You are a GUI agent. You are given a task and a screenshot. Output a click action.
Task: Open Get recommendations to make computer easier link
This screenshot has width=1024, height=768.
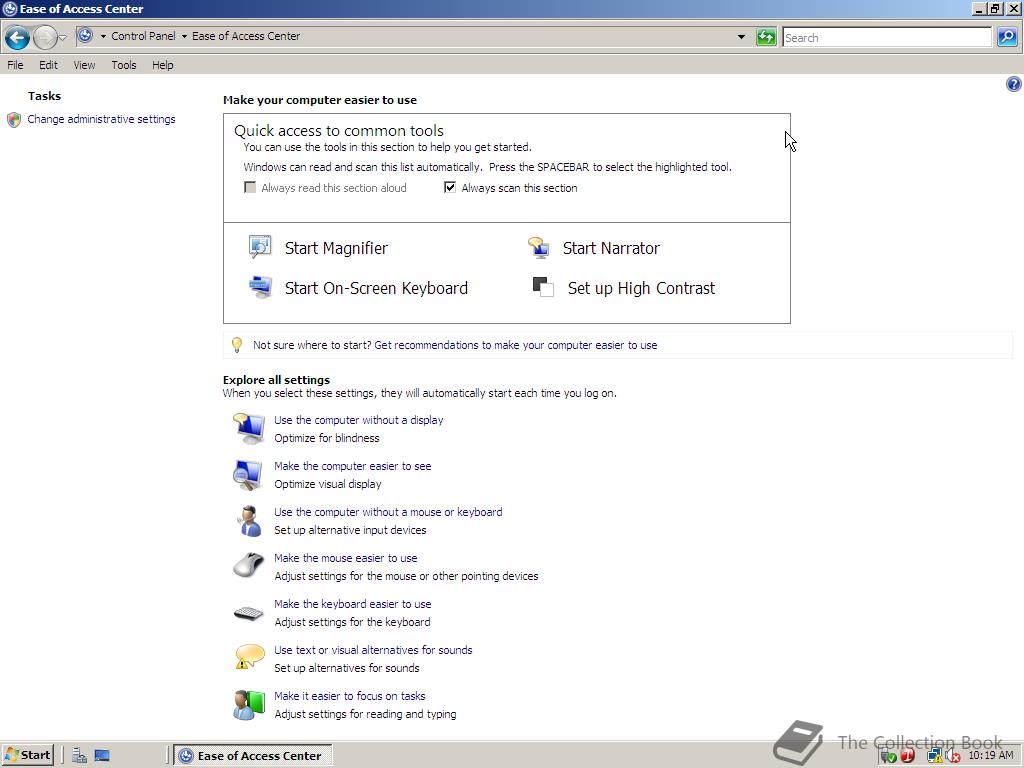pyautogui.click(x=516, y=345)
